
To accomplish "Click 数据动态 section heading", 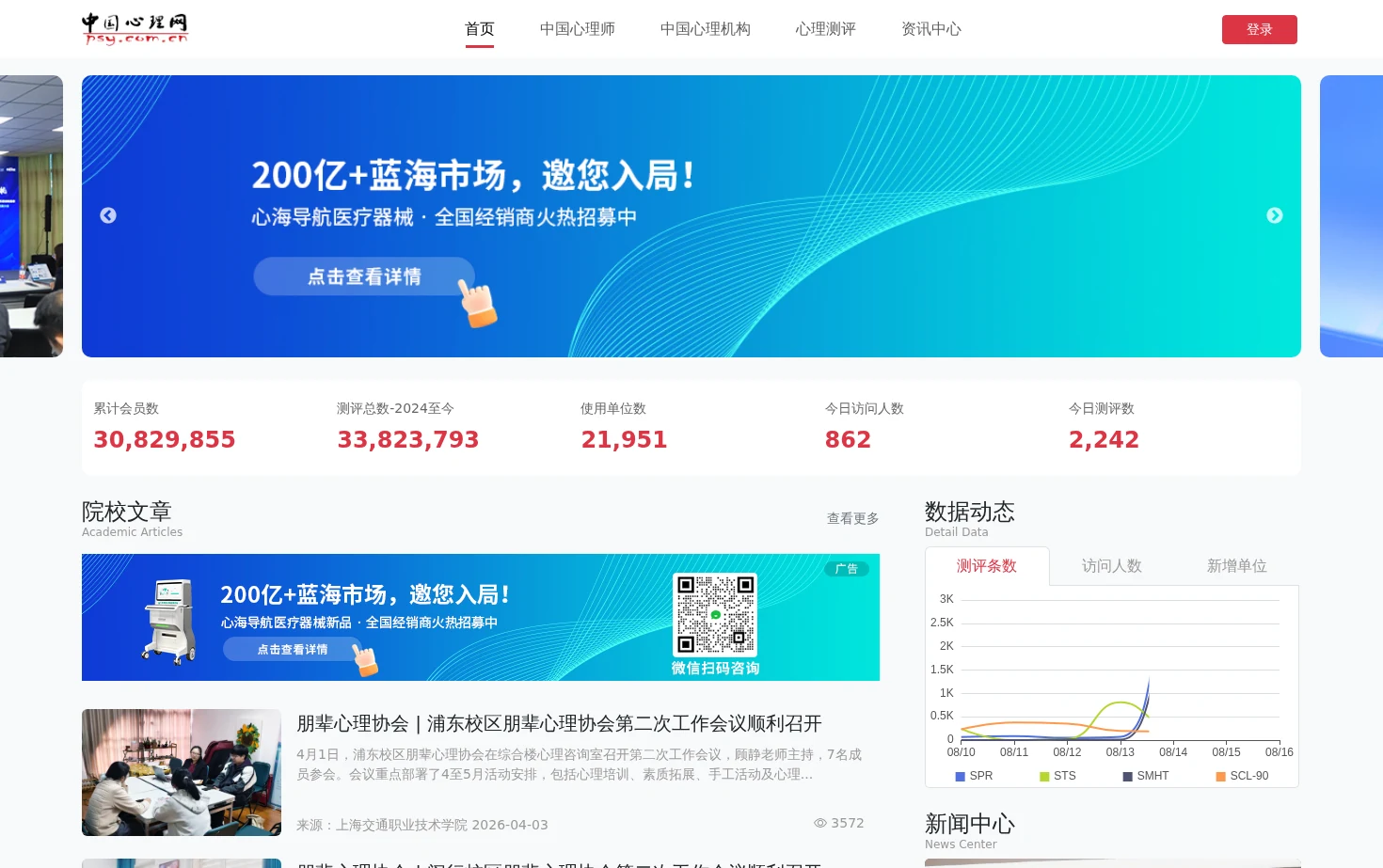I will click(x=970, y=512).
